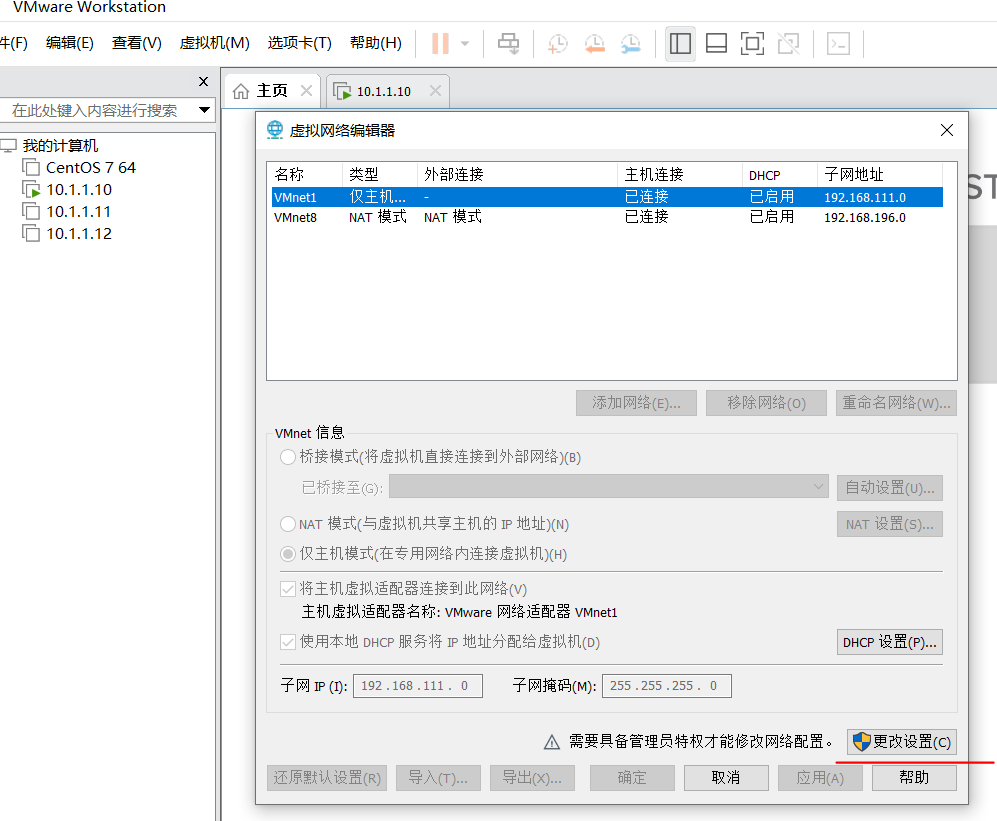The height and width of the screenshot is (821, 997).
Task: Click the 取消 button
Action: [x=726, y=778]
